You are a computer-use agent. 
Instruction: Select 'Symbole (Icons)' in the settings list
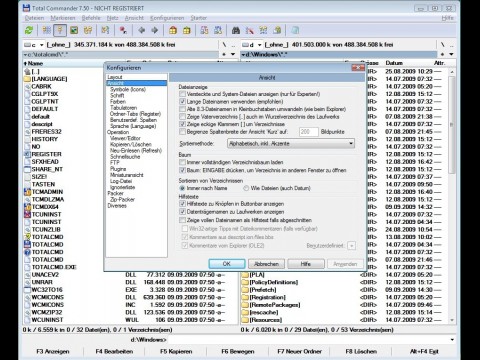(x=128, y=89)
